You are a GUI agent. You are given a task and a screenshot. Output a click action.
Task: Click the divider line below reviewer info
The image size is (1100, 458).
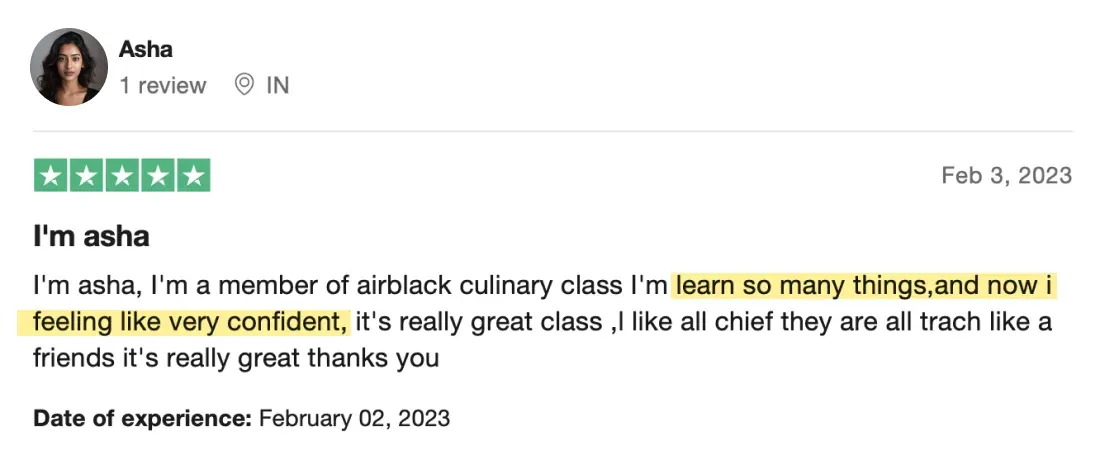click(x=553, y=131)
